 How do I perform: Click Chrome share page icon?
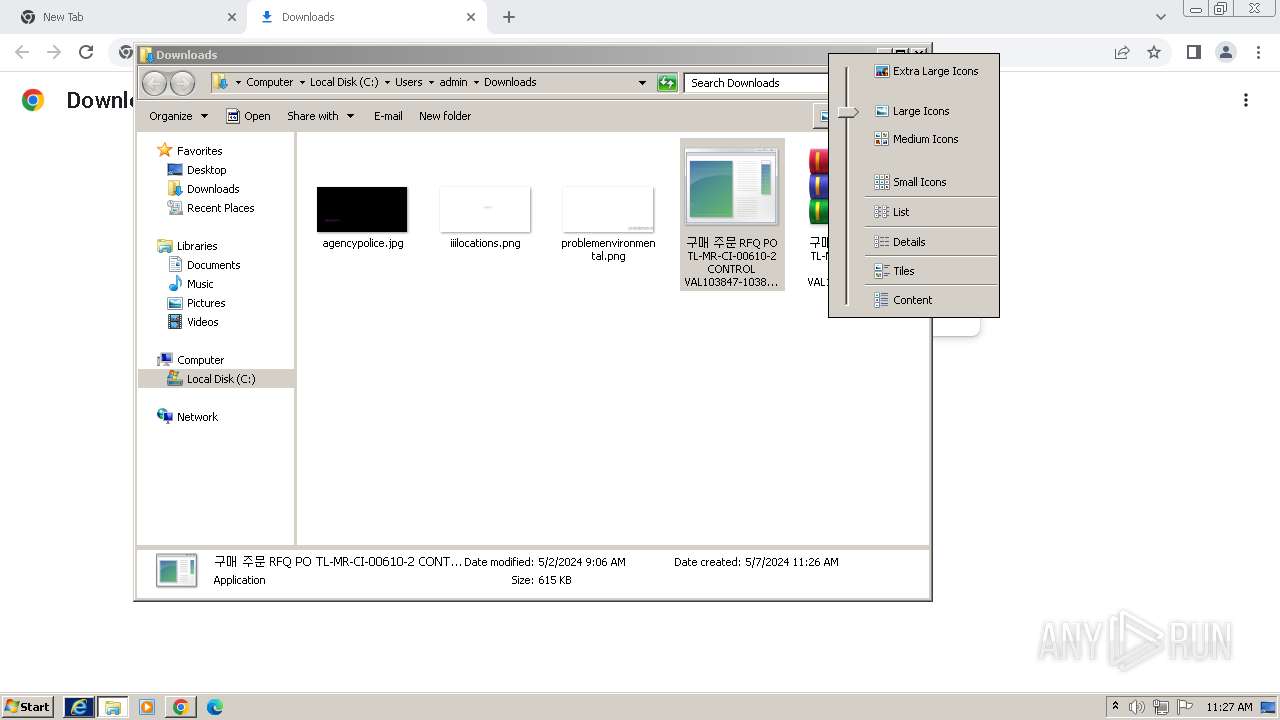tap(1122, 52)
